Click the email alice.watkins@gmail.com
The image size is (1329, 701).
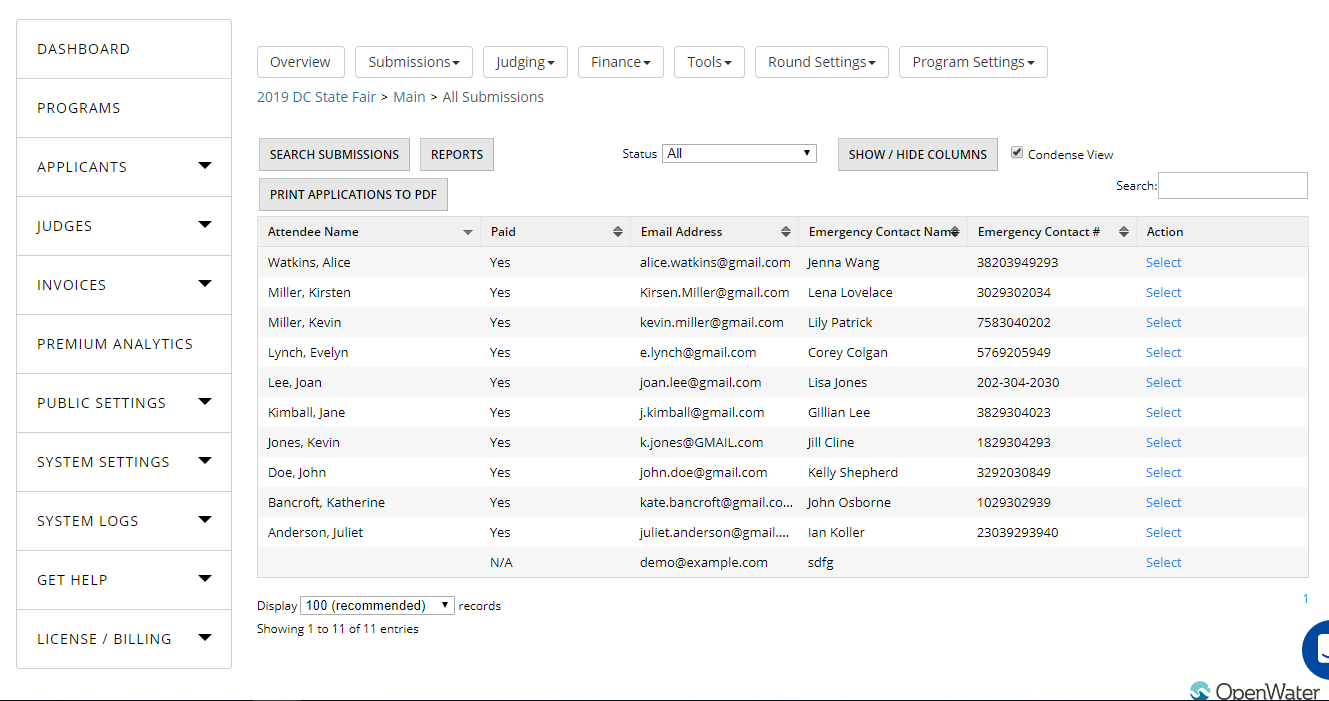(715, 262)
